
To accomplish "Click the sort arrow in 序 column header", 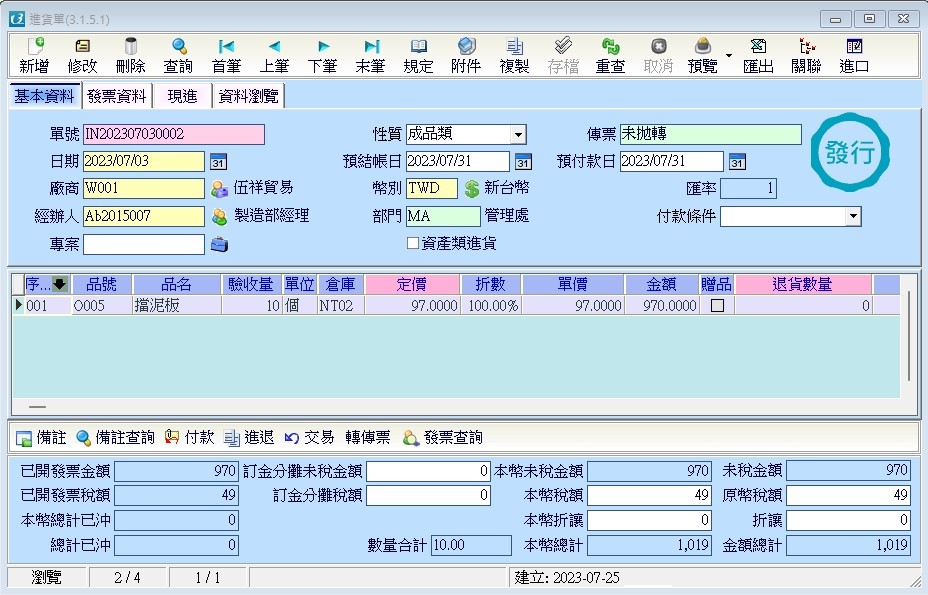I will pos(60,284).
